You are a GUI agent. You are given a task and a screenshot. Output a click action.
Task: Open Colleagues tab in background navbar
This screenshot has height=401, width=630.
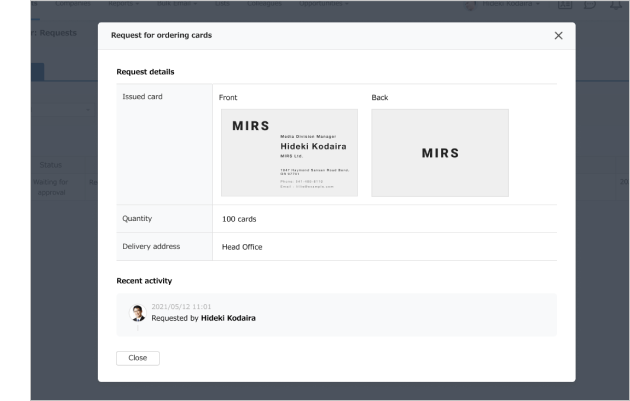point(264,4)
